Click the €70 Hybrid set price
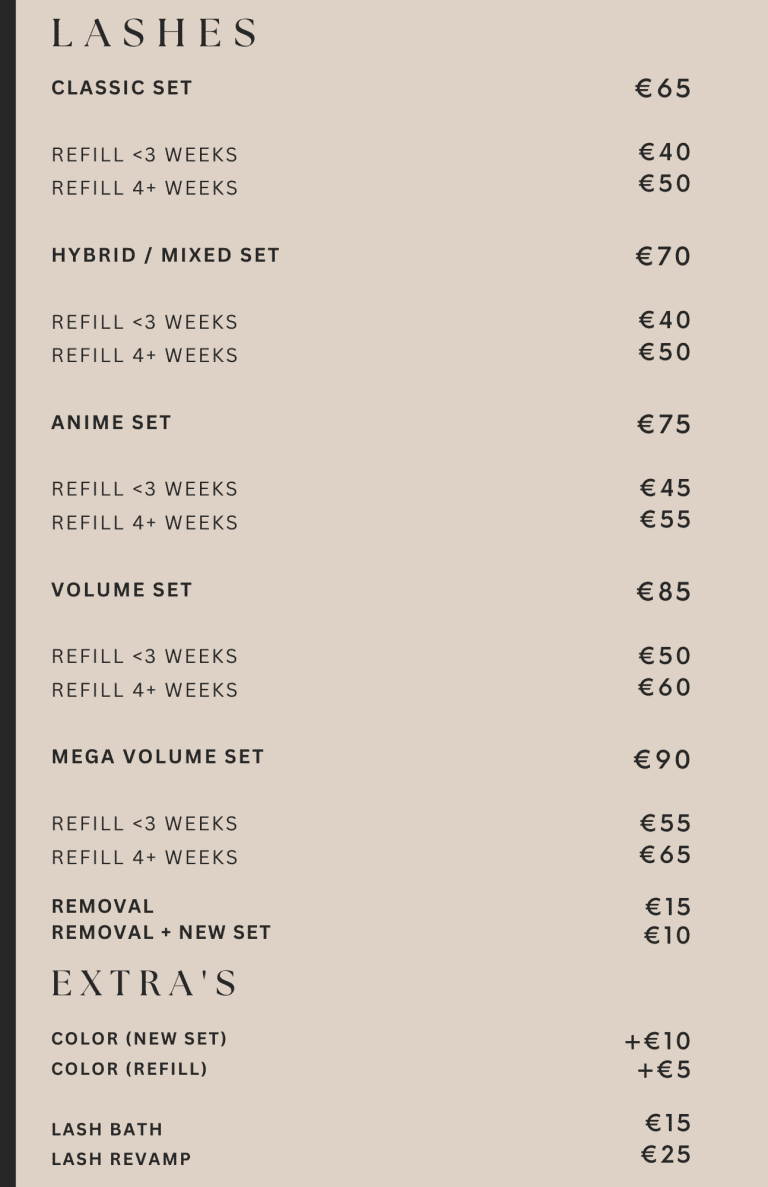Image resolution: width=768 pixels, height=1187 pixels. (664, 257)
